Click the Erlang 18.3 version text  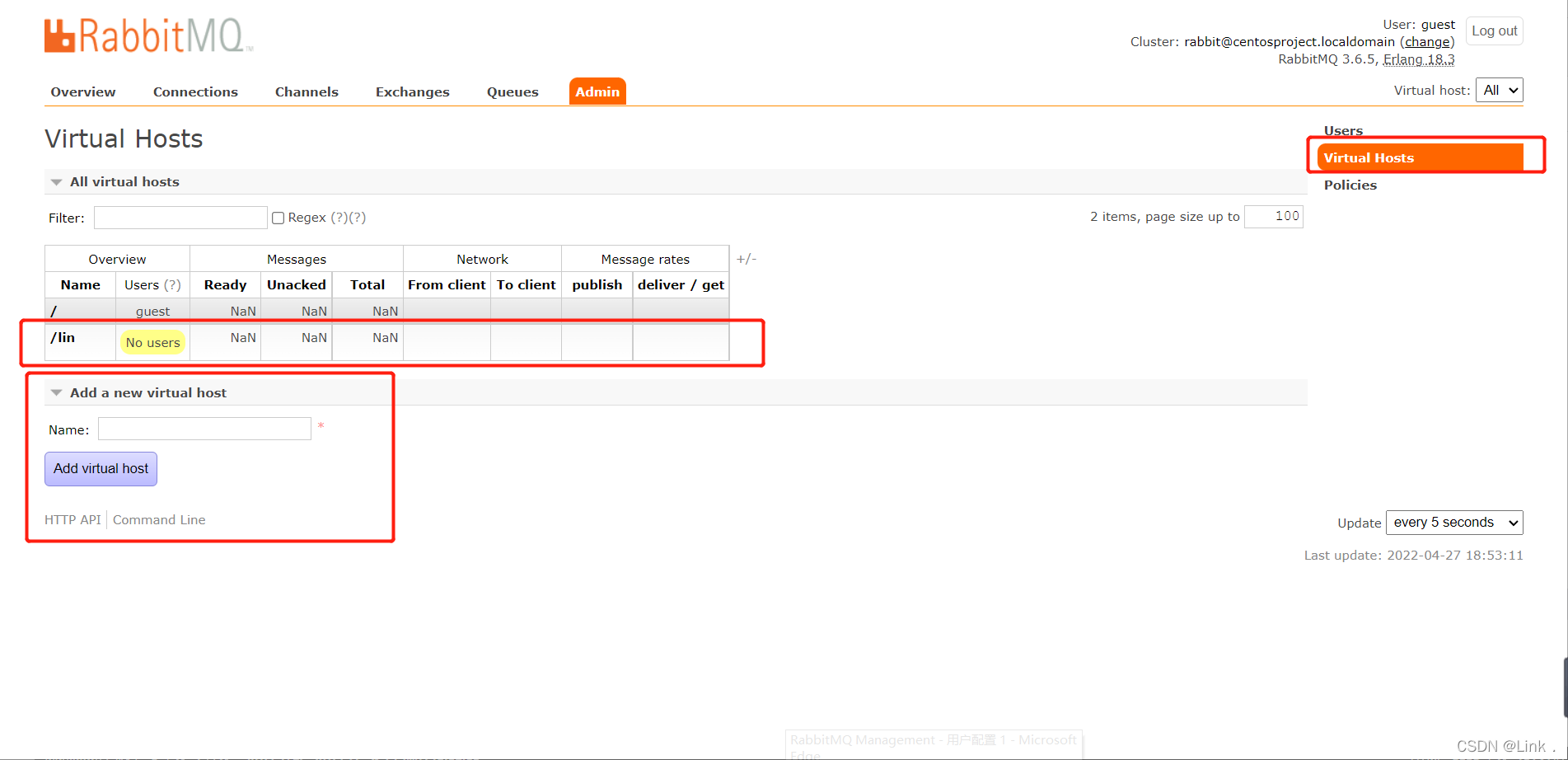(1418, 59)
